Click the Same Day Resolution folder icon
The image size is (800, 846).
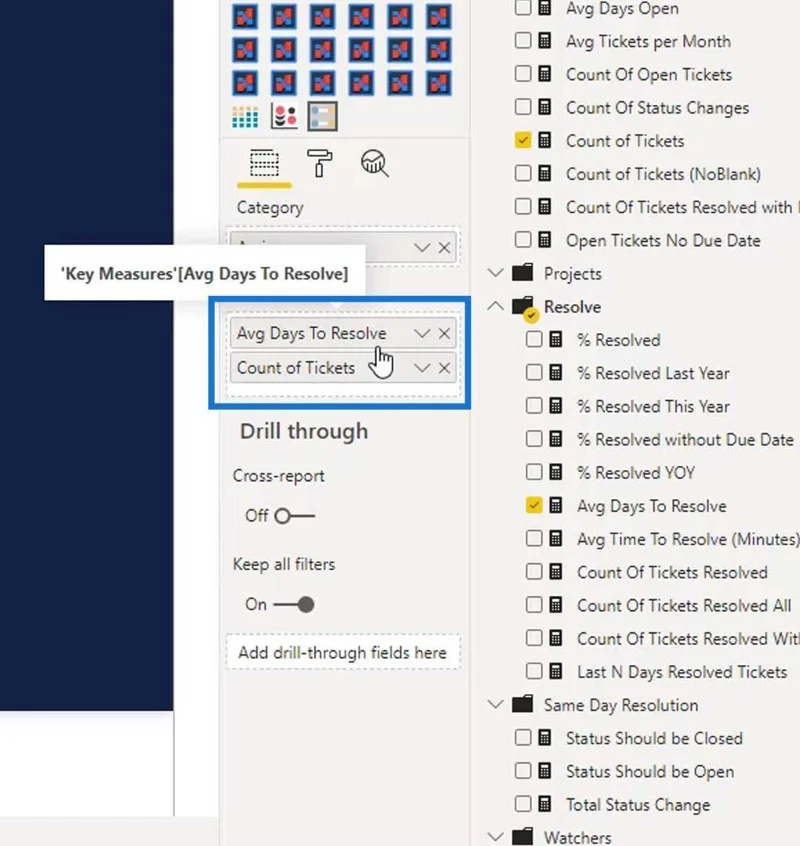coord(523,704)
